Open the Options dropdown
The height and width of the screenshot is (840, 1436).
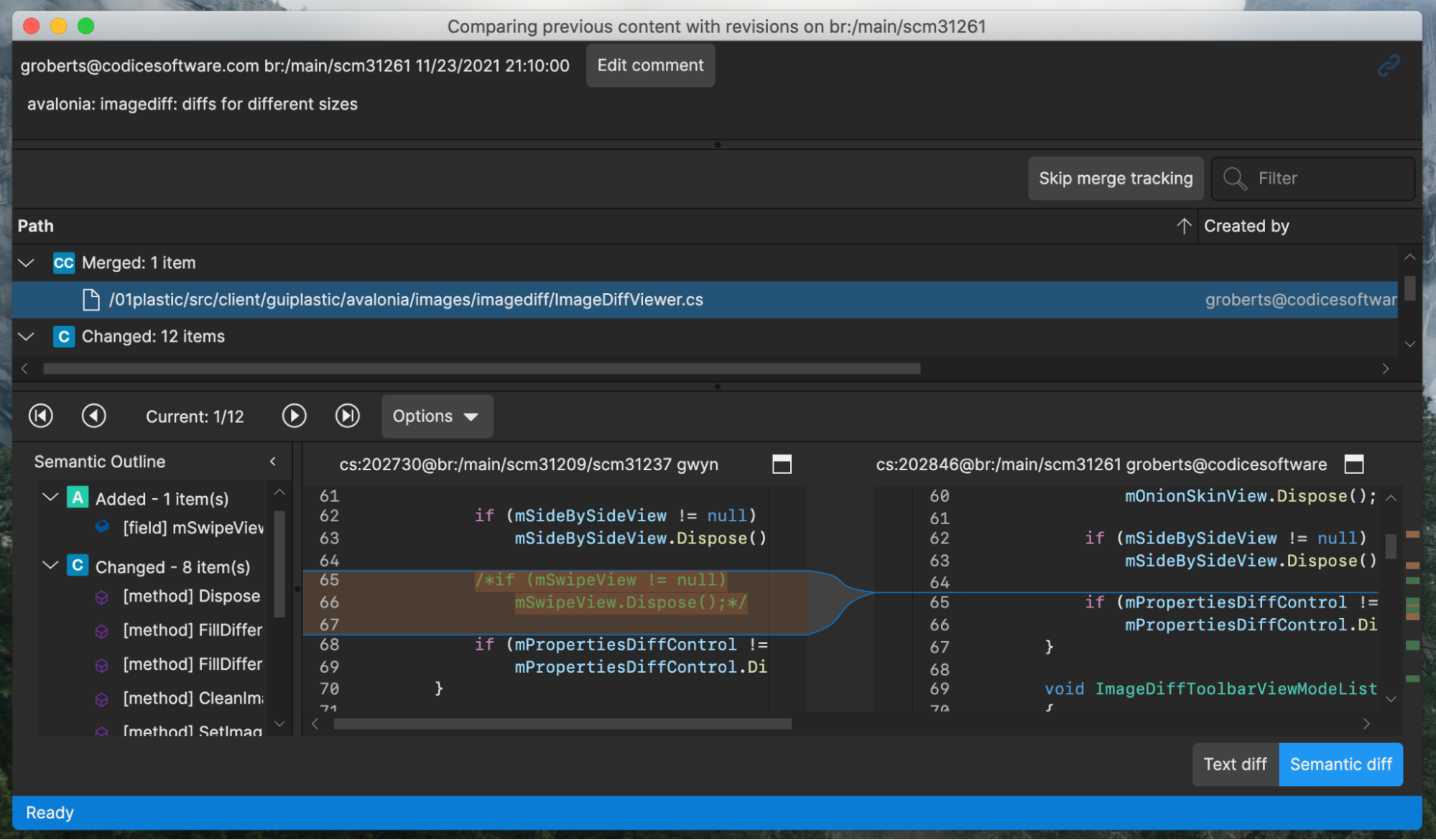(437, 416)
